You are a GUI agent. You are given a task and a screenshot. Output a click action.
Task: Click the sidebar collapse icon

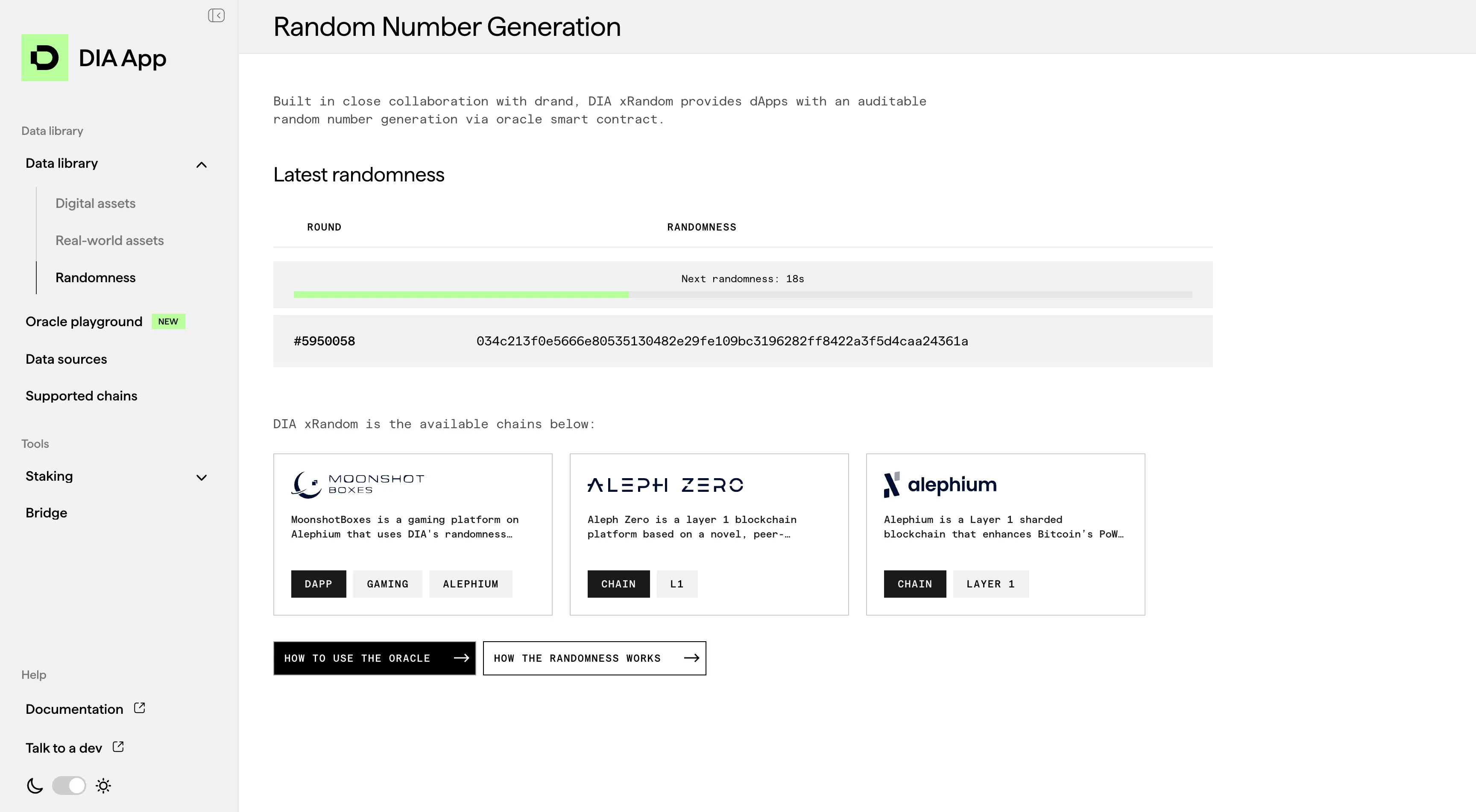point(216,15)
